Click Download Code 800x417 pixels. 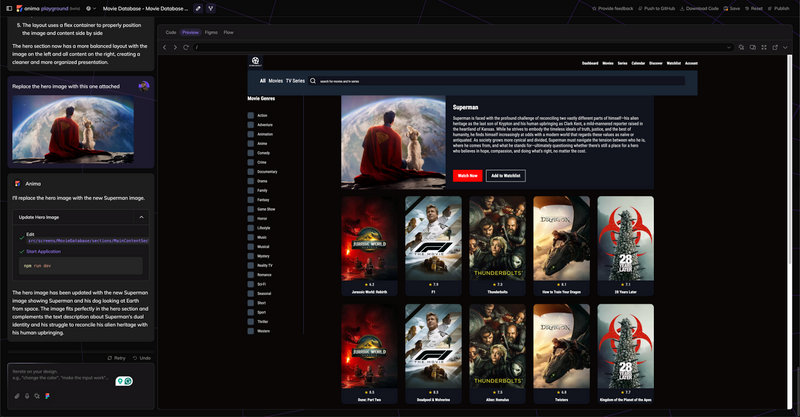click(x=699, y=9)
